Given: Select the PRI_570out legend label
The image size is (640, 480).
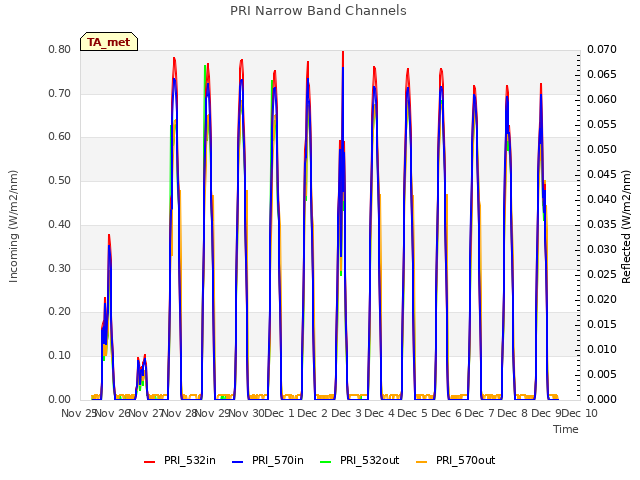Looking at the screenshot, I should tap(466, 460).
